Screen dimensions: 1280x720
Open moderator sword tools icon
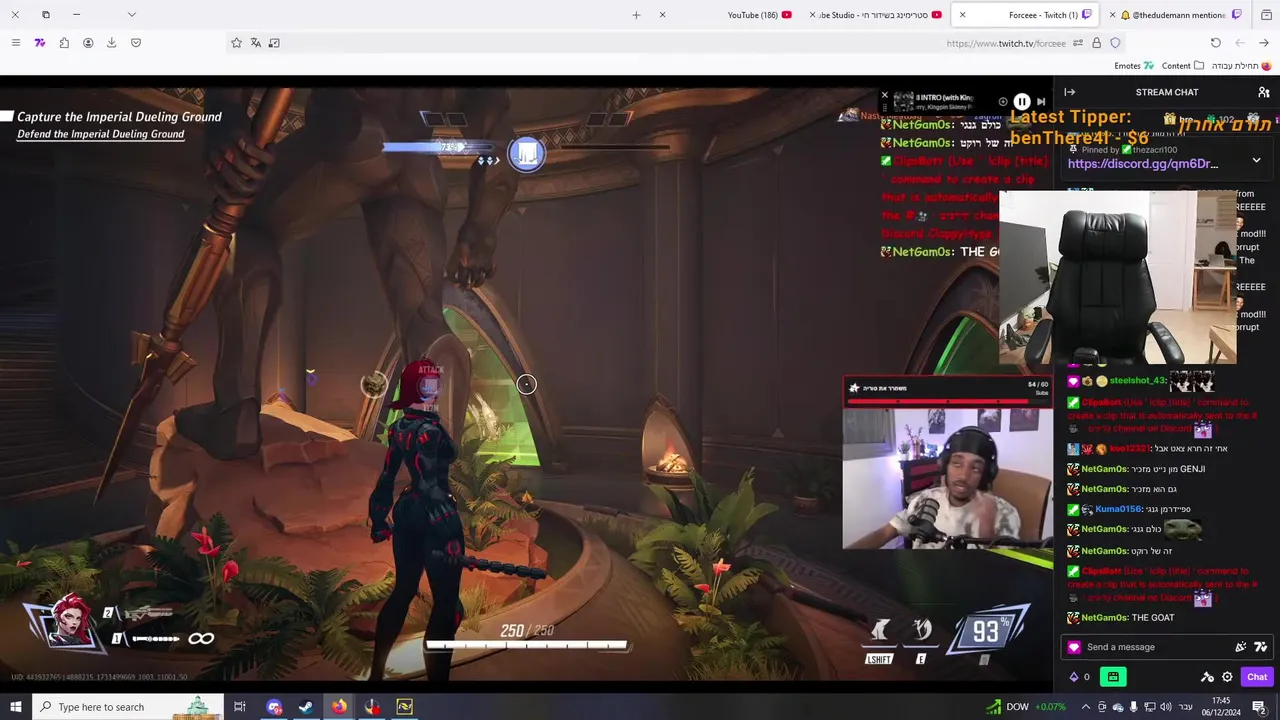point(1207,677)
